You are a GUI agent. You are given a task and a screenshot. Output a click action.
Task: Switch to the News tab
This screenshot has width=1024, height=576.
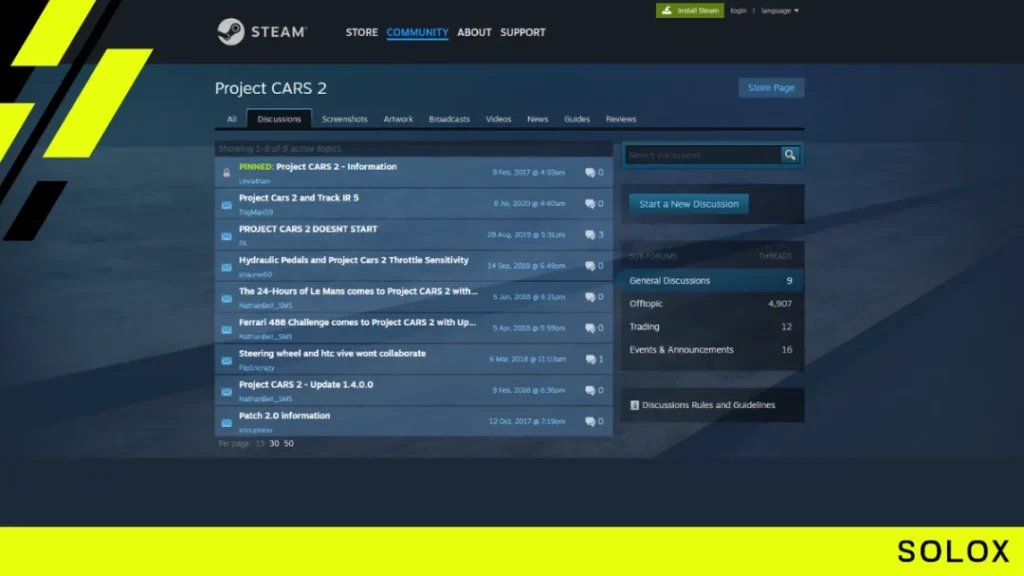(x=537, y=119)
